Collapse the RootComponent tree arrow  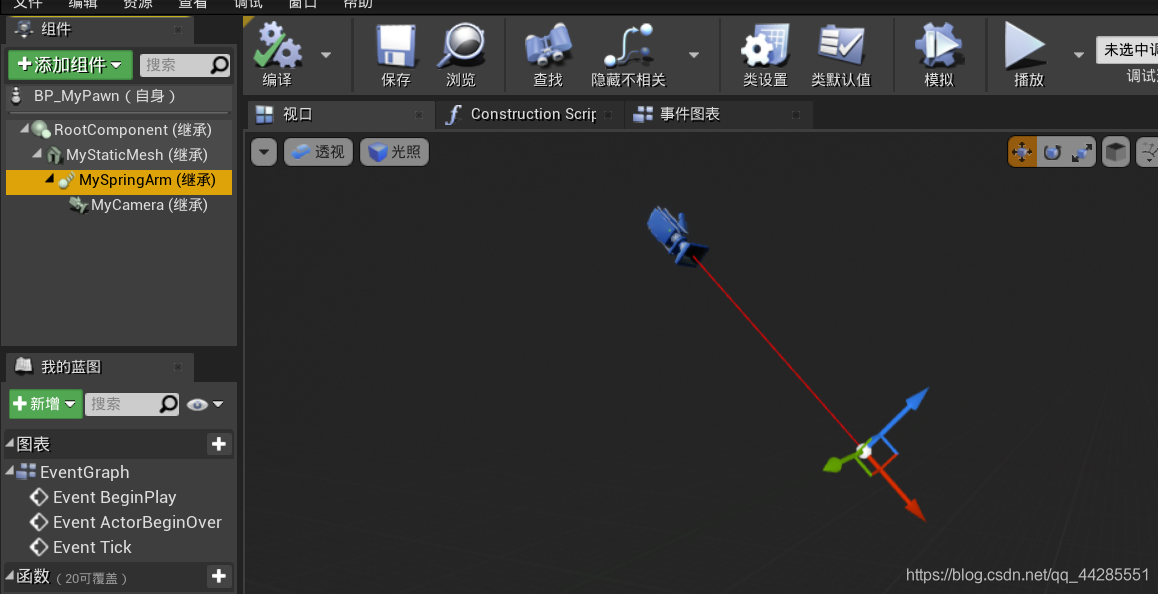click(x=24, y=129)
